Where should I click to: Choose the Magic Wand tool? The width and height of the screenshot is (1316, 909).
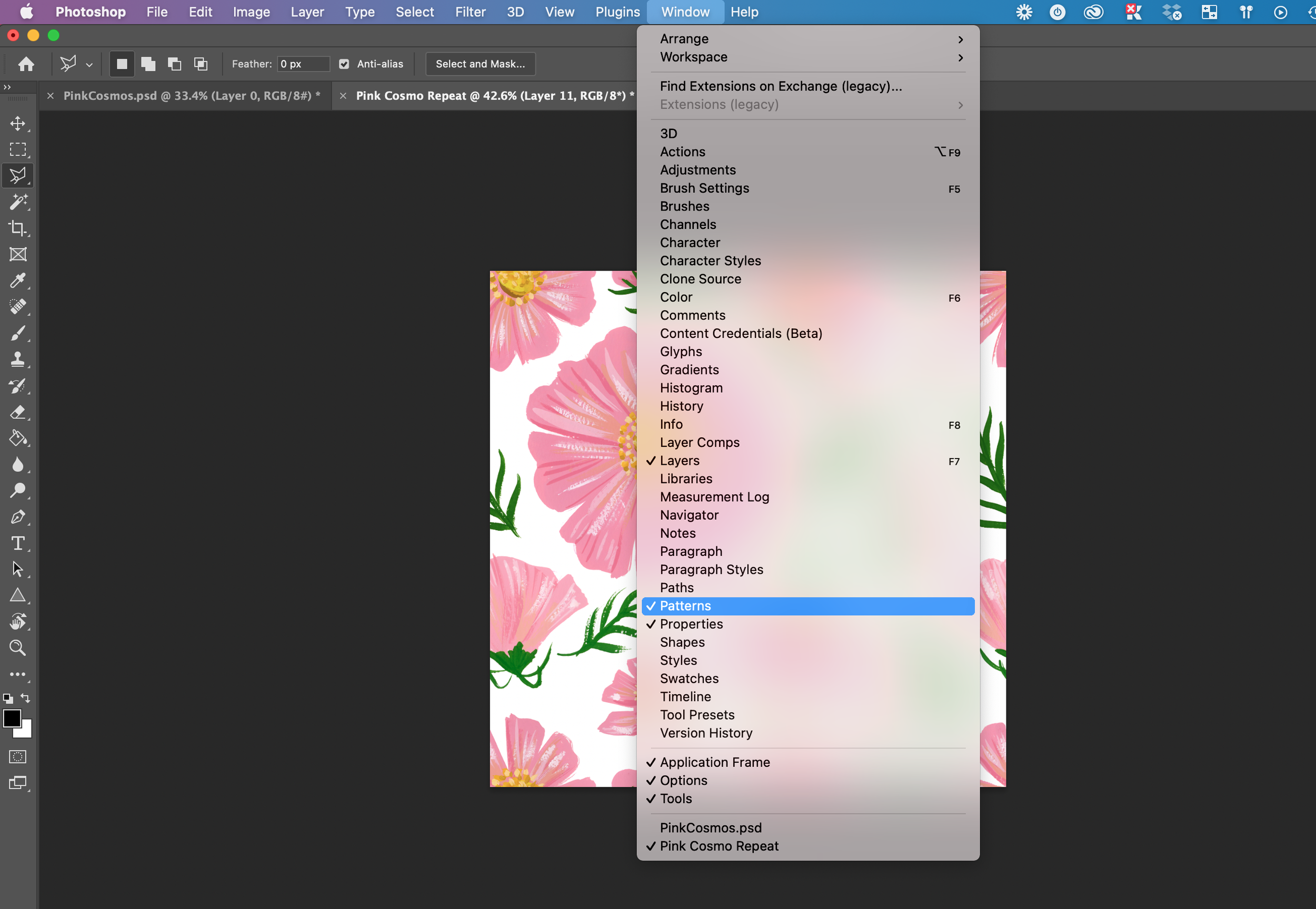[18, 202]
